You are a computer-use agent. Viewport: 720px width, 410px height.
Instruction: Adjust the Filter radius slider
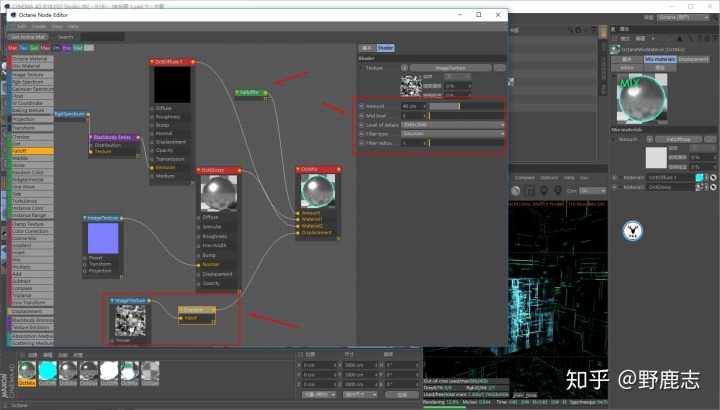pos(467,143)
